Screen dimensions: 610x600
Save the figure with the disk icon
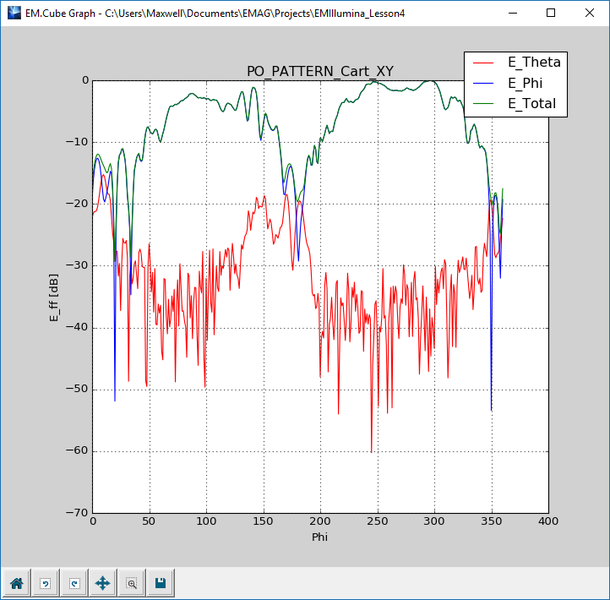coord(160,583)
